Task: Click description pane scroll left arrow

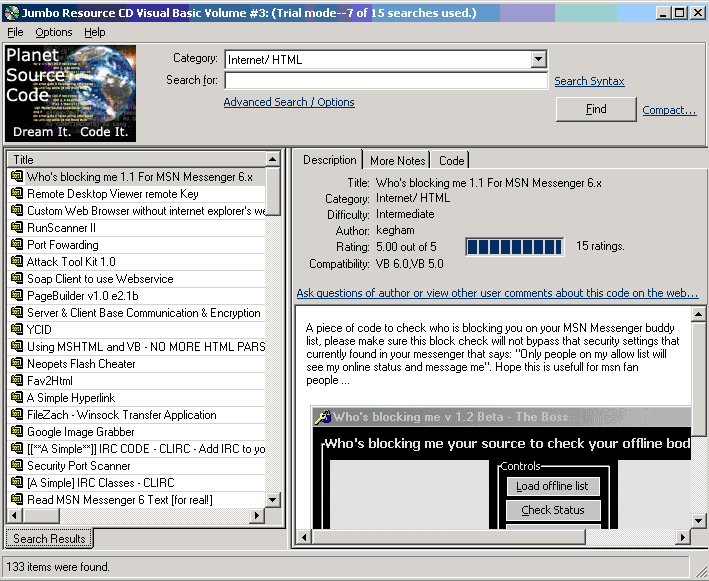Action: coord(304,537)
